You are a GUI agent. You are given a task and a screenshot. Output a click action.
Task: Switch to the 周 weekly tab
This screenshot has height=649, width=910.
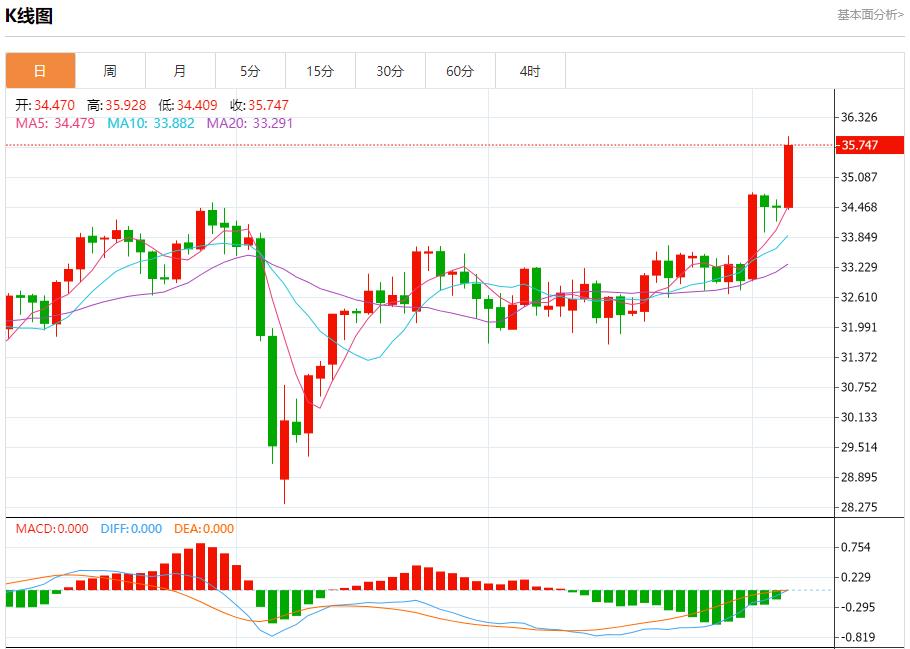(x=110, y=71)
